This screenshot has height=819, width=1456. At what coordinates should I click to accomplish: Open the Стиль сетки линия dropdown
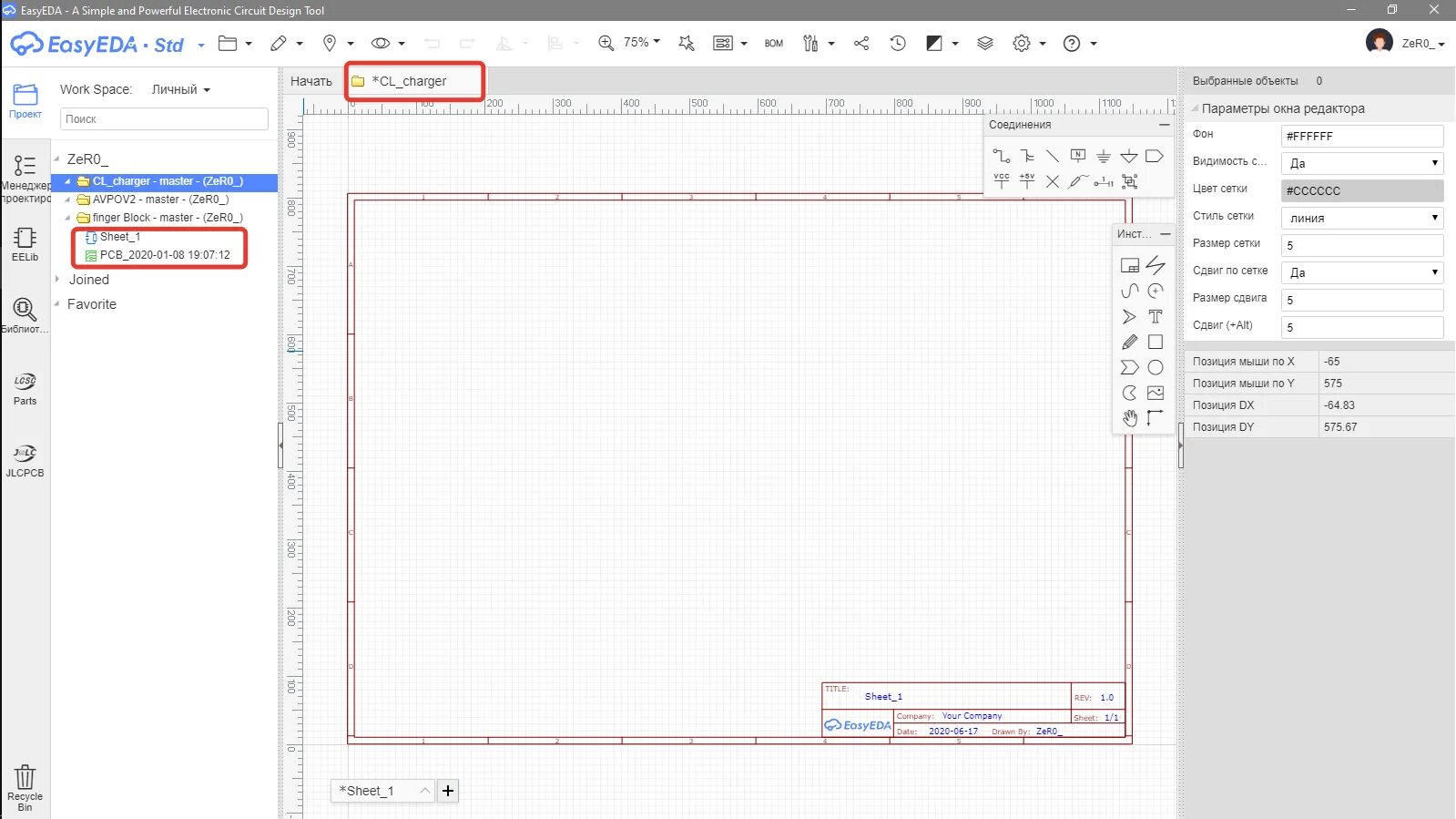(x=1362, y=218)
